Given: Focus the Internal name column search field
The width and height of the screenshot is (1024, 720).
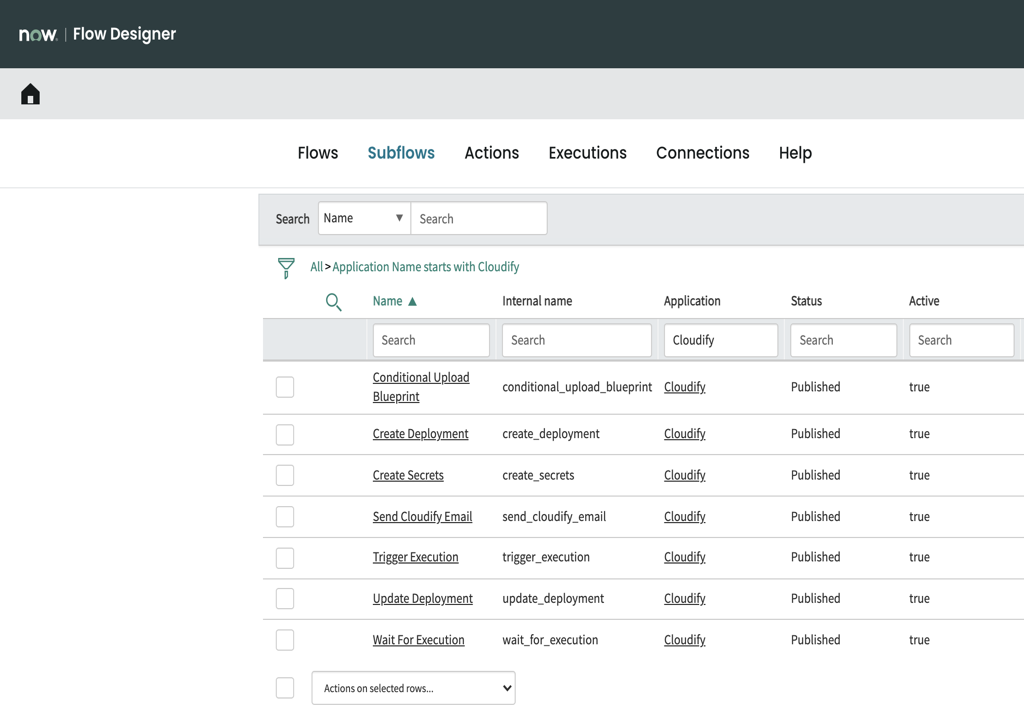Looking at the screenshot, I should 577,340.
